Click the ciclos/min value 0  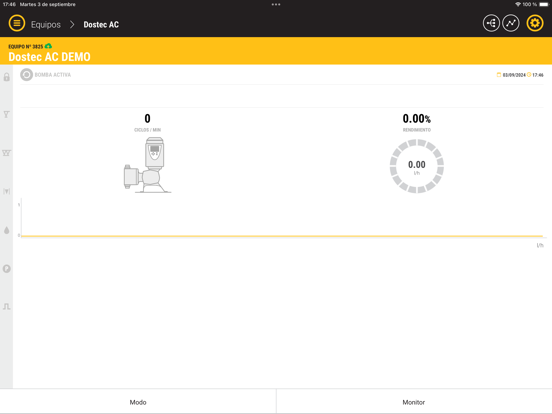[148, 119]
